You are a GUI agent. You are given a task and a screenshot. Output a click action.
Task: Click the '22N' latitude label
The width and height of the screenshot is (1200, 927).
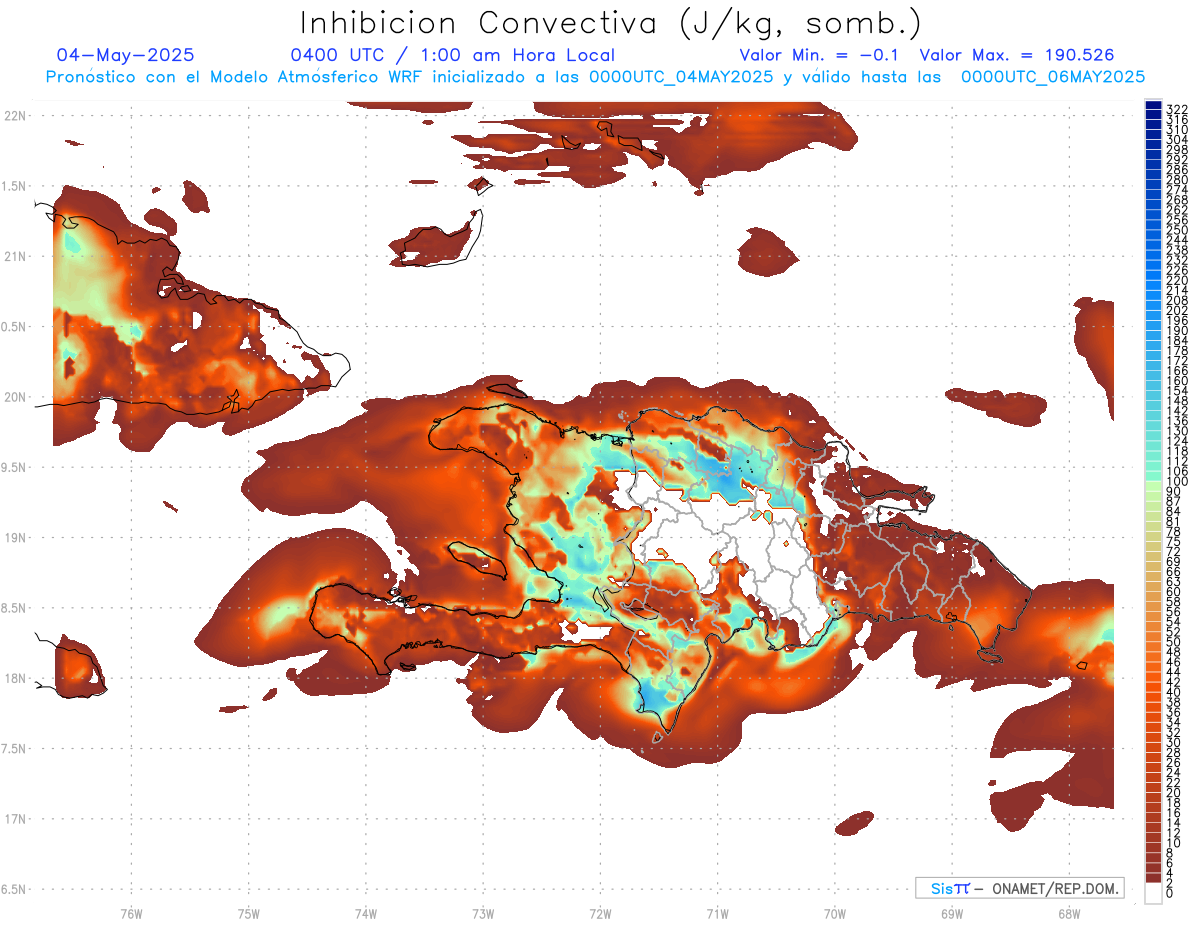pyautogui.click(x=15, y=116)
